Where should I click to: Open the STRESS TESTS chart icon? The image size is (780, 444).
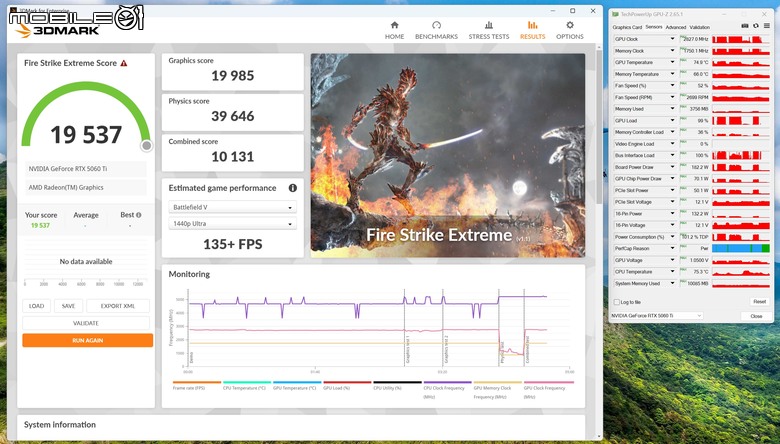(488, 25)
